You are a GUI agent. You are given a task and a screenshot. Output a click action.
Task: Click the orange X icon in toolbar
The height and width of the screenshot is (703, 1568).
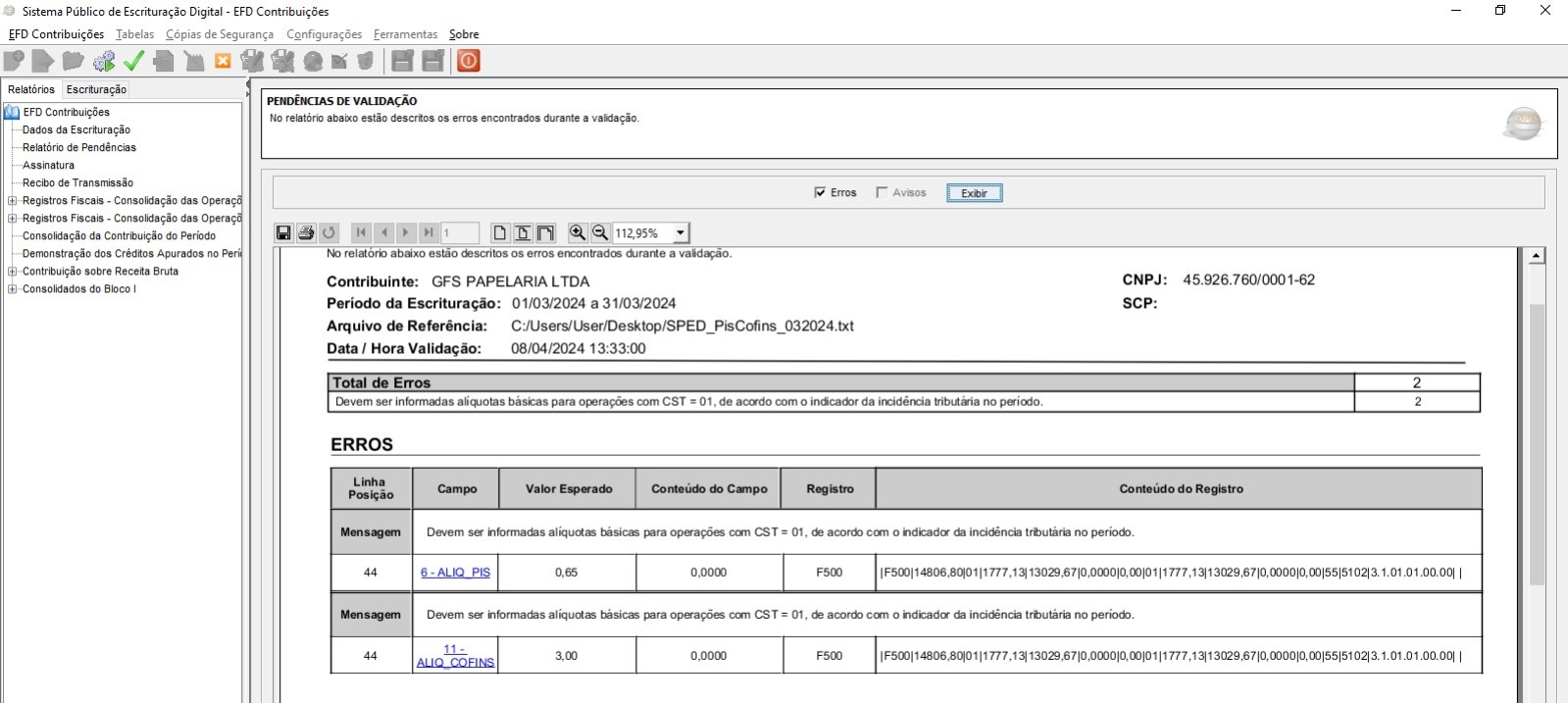223,61
